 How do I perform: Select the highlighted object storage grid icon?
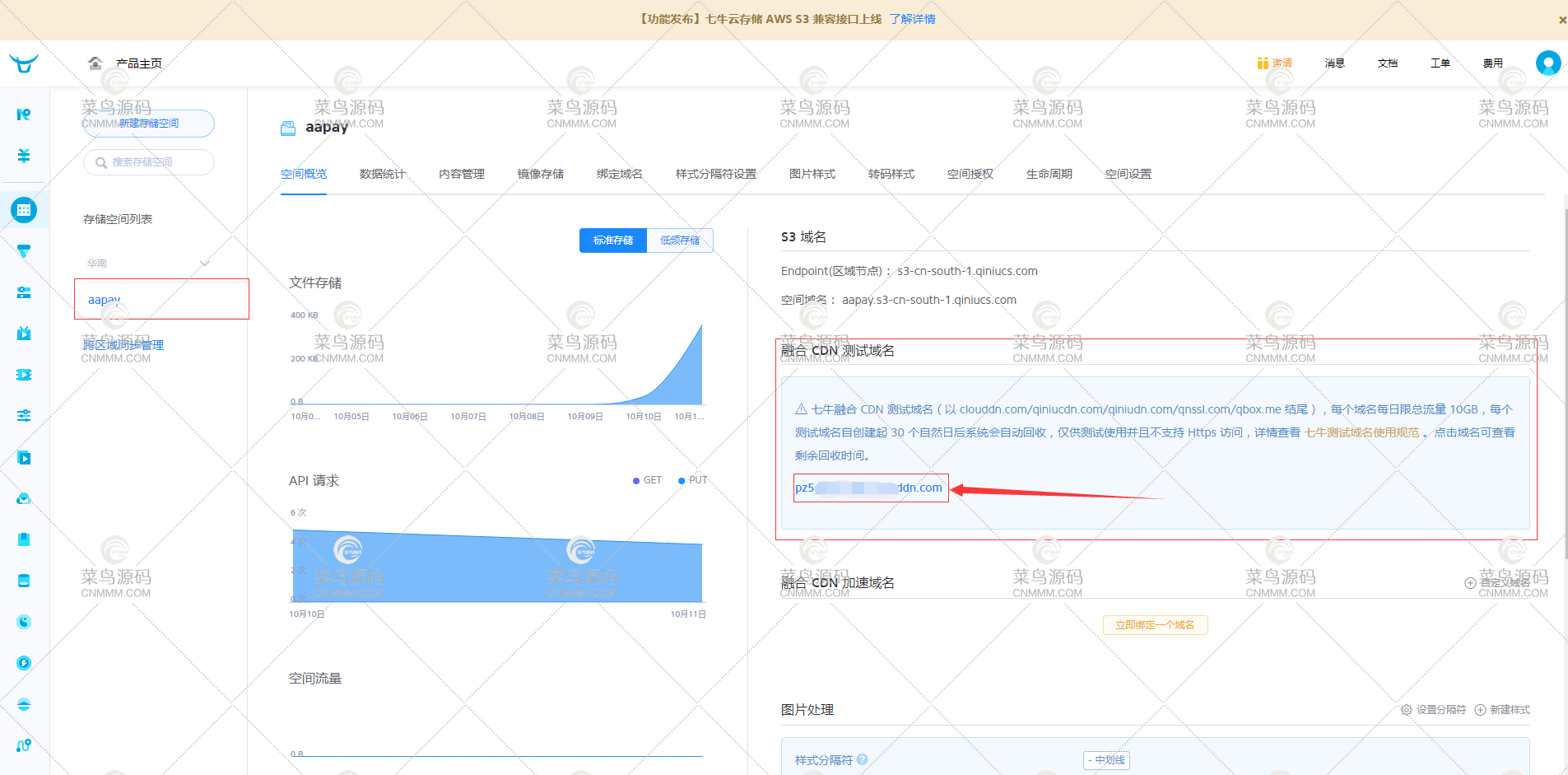click(x=24, y=210)
